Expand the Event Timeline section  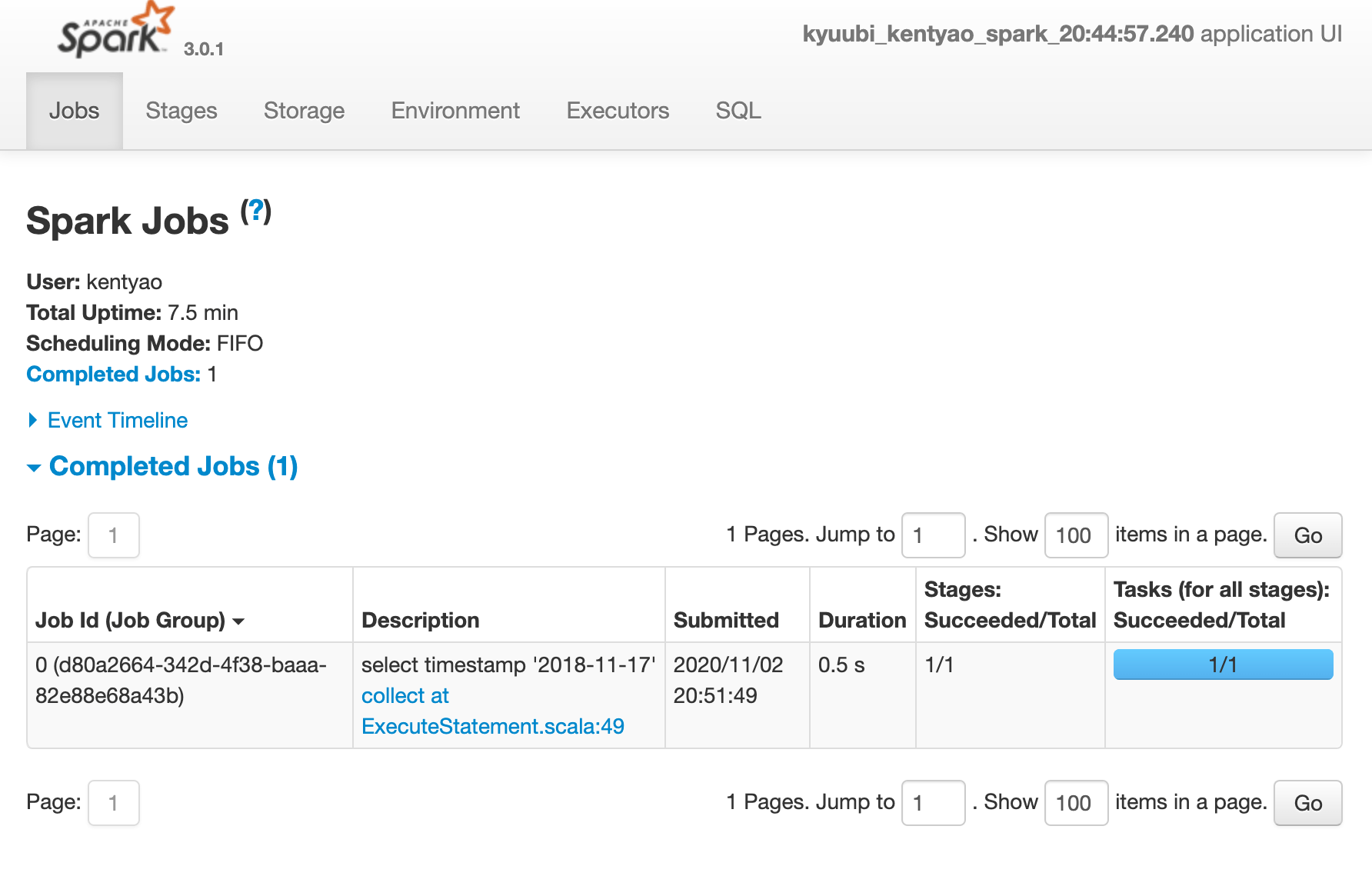[117, 420]
